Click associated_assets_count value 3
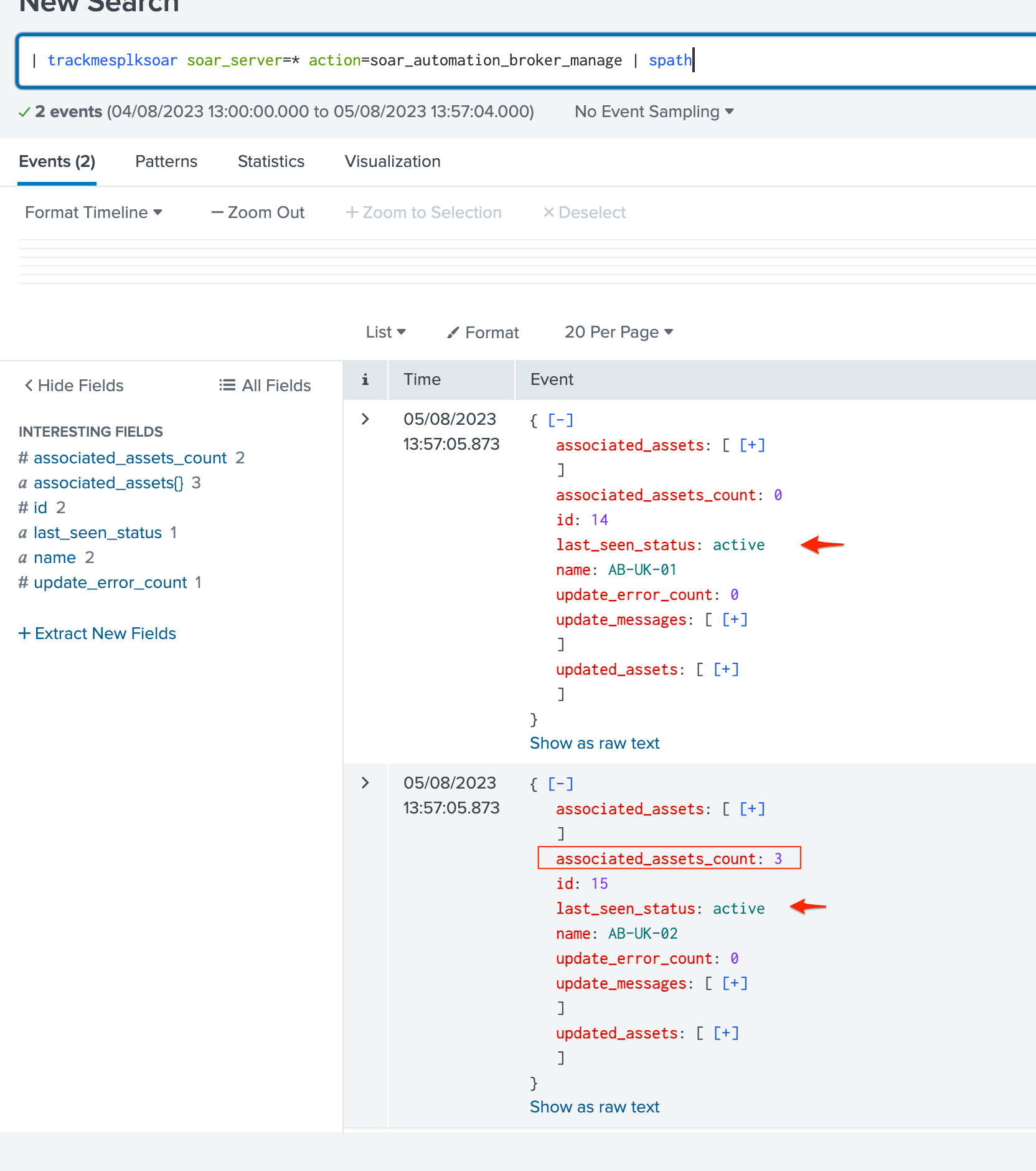The width and height of the screenshot is (1036, 1171). coord(778,859)
